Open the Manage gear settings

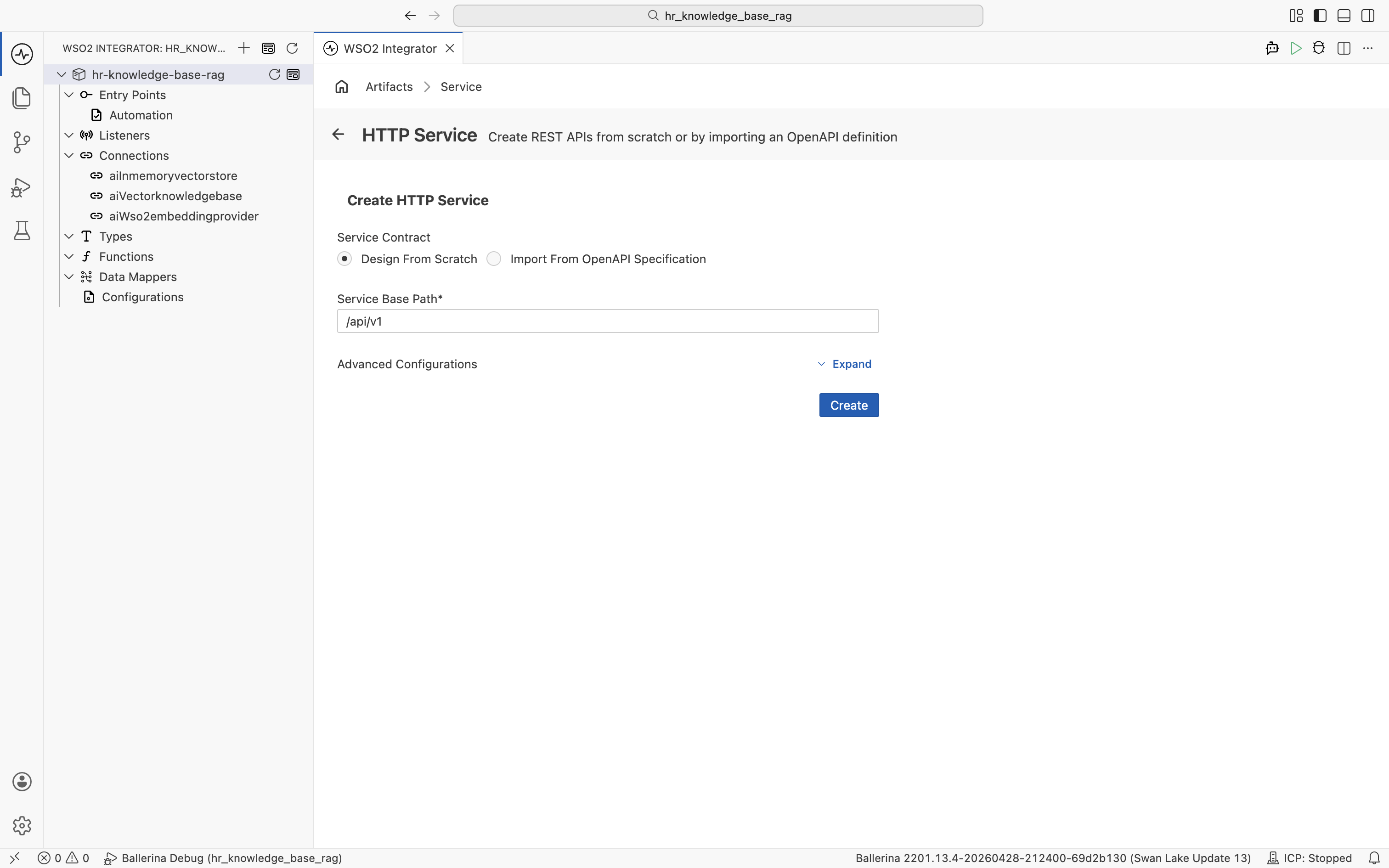pyautogui.click(x=22, y=826)
